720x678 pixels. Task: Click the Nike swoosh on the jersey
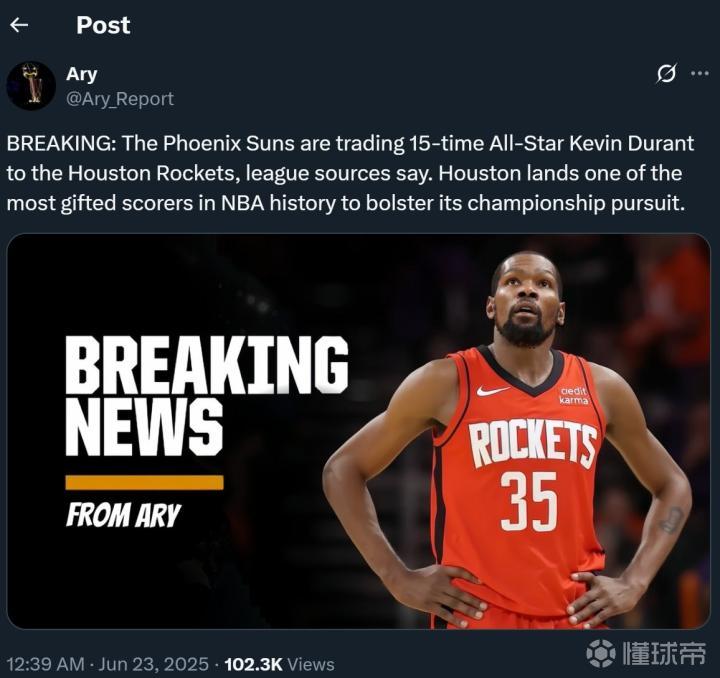[x=492, y=391]
